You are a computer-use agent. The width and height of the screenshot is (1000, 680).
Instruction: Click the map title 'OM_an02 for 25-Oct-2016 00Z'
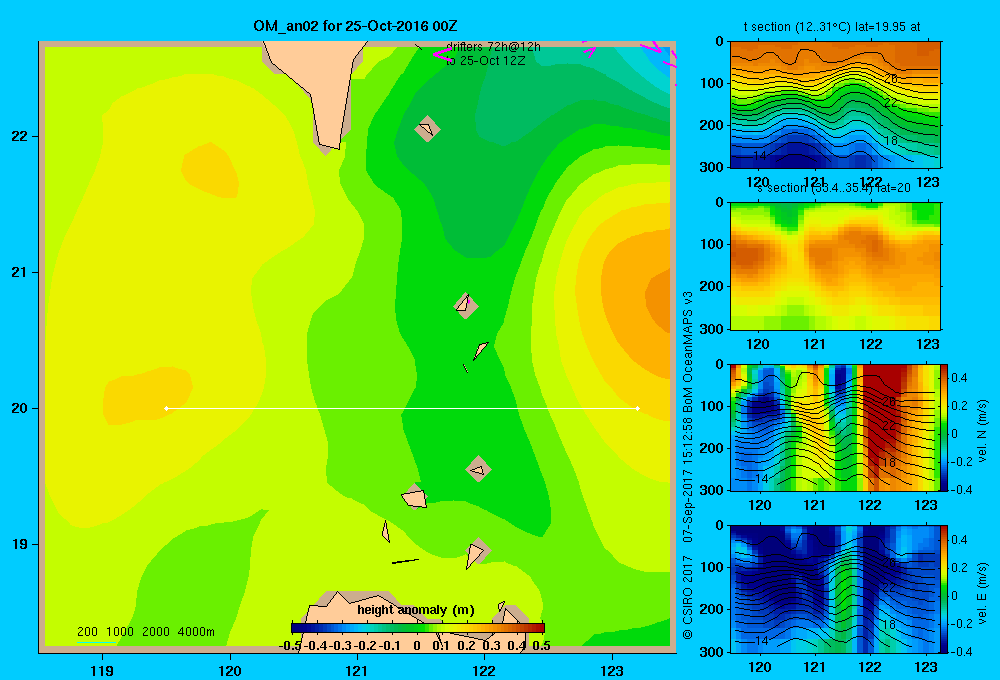[355, 26]
